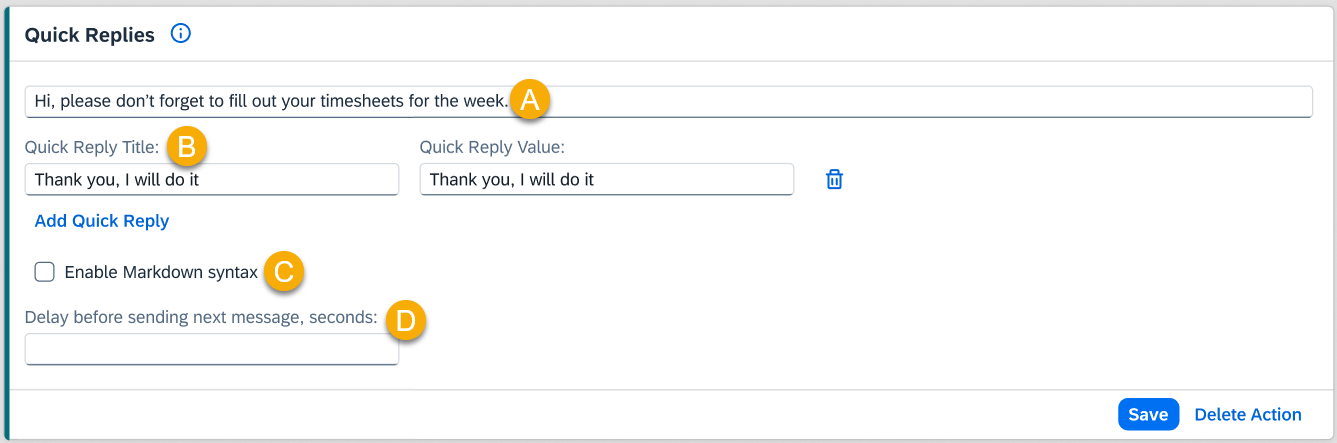Click the "Quick Reply Title:" label

[x=92, y=147]
